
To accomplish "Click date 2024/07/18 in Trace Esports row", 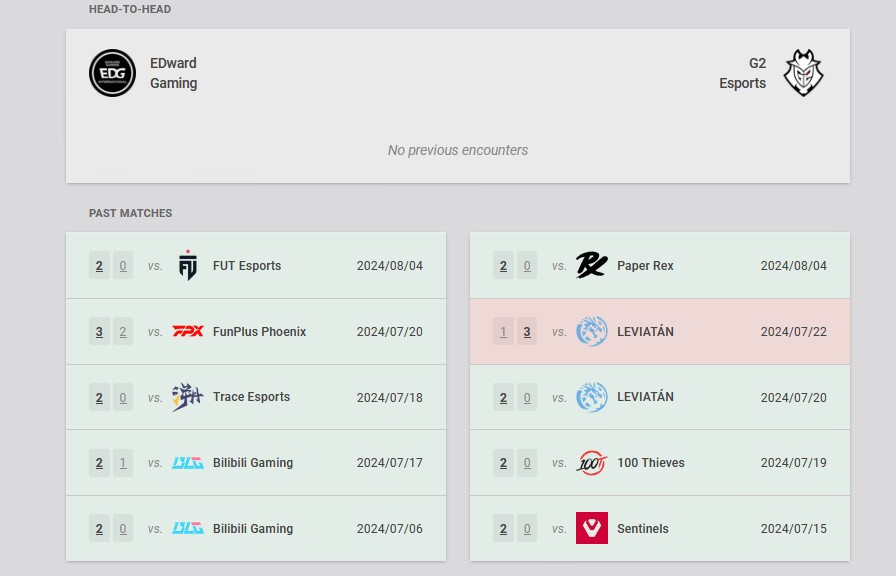I will tap(390, 397).
